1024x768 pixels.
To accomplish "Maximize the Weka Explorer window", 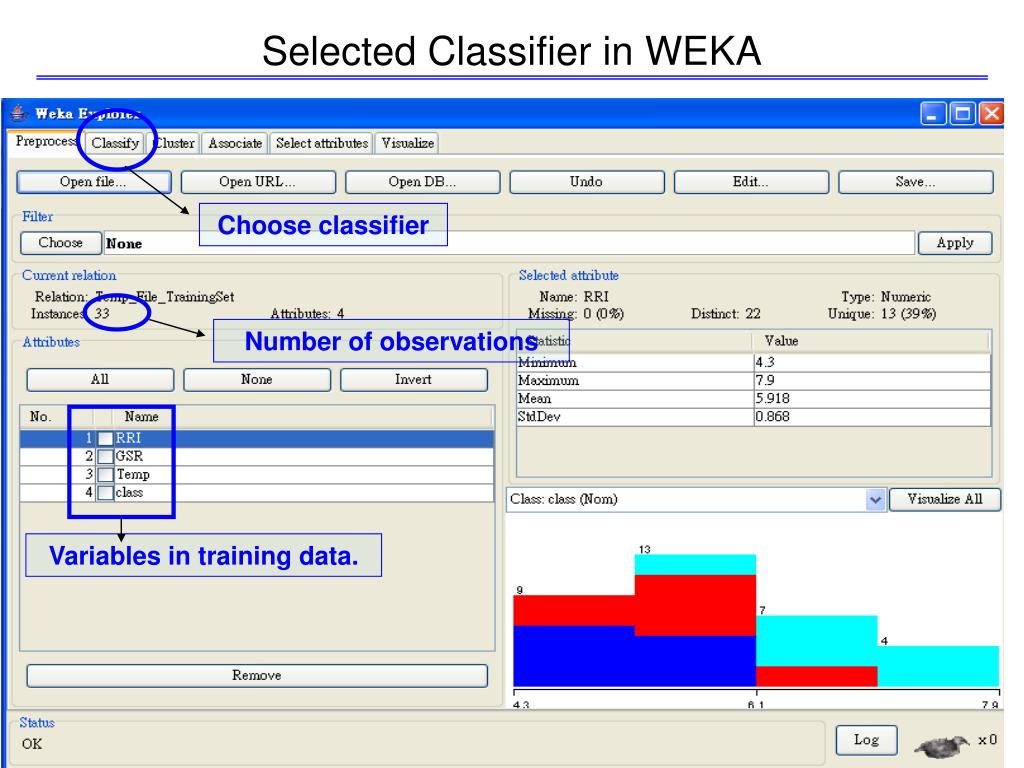I will coord(962,114).
